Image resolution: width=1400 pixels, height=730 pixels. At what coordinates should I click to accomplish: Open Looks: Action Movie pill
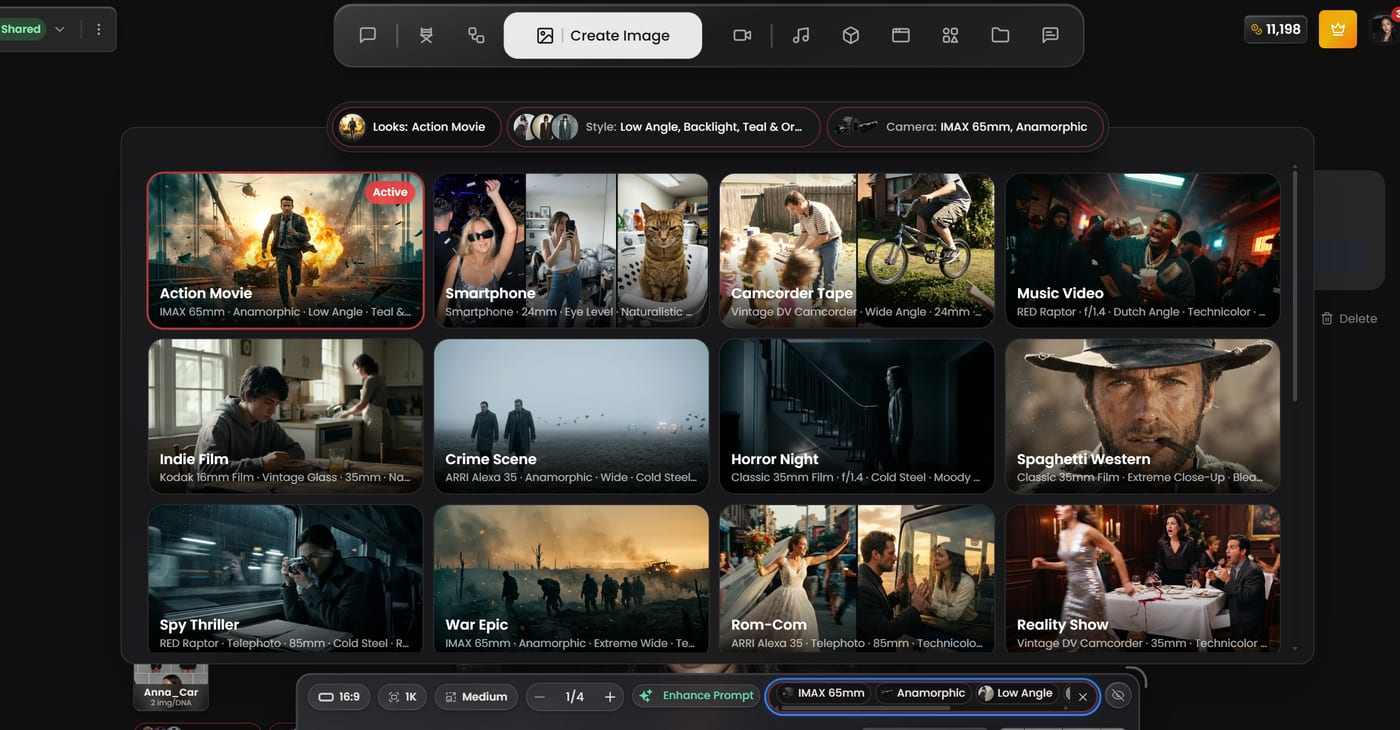(416, 127)
